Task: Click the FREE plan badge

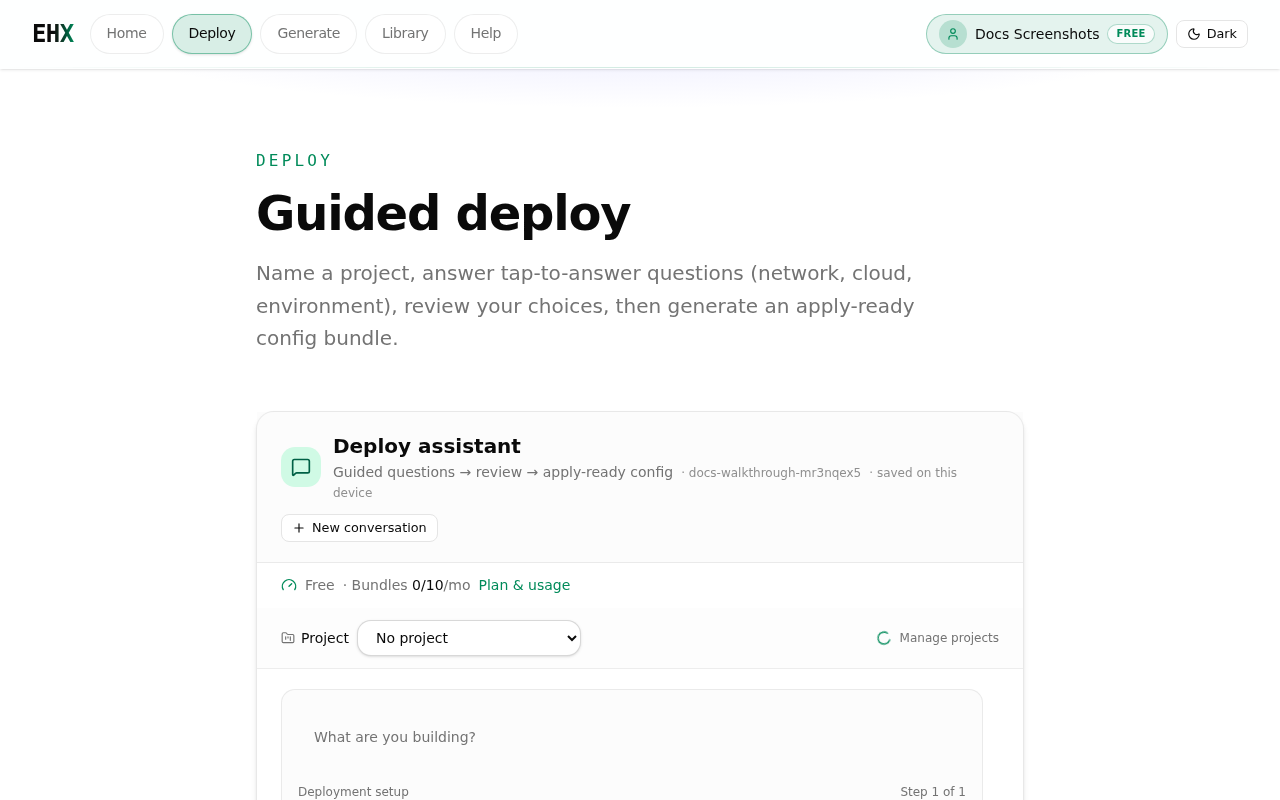Action: click(1131, 34)
